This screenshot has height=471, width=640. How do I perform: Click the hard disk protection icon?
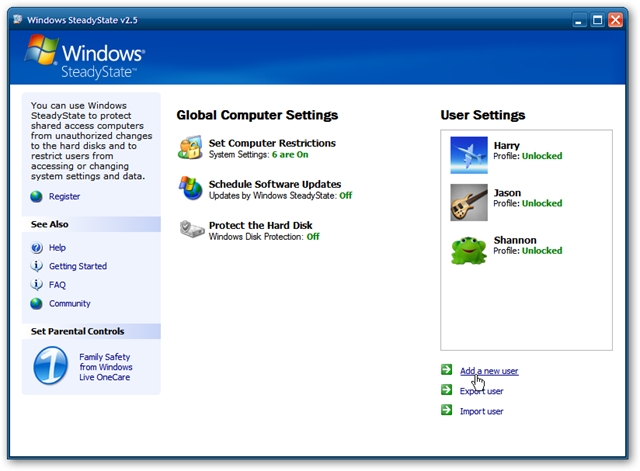[192, 229]
